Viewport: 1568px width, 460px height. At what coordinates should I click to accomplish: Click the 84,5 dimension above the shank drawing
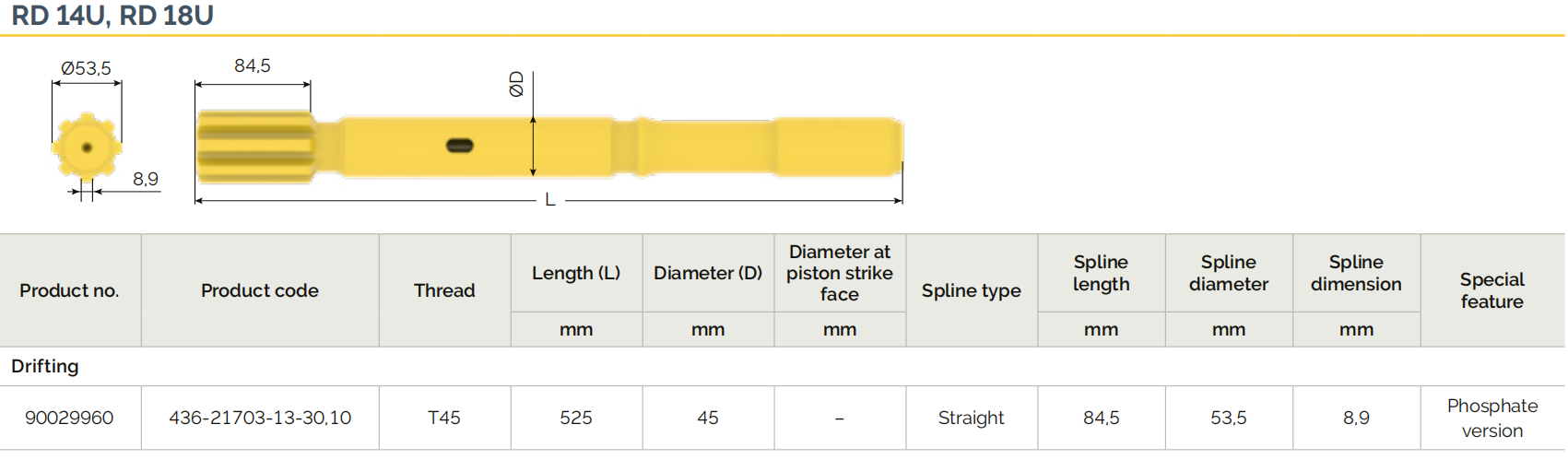253,65
